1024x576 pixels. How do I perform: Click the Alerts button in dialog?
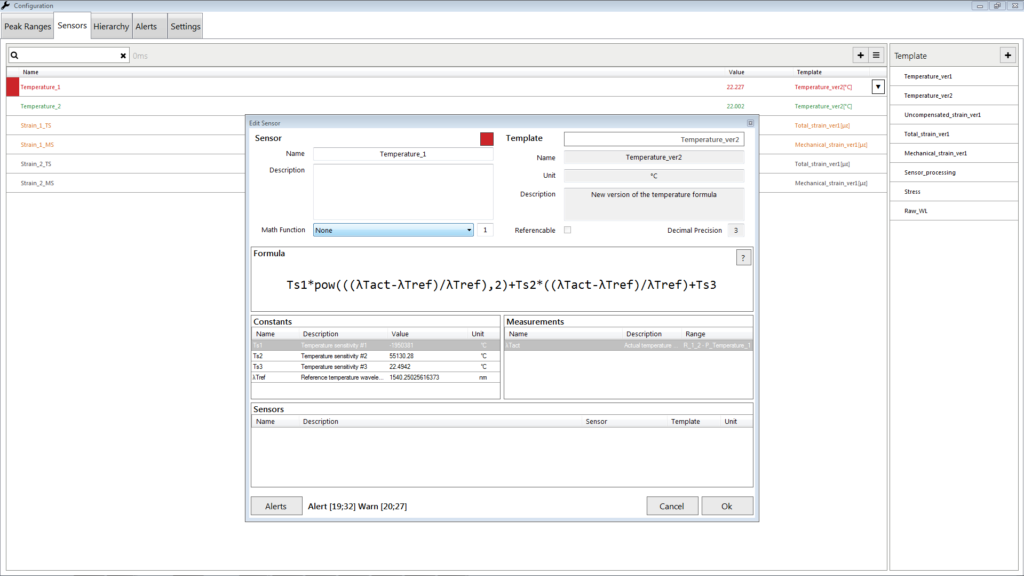[276, 506]
